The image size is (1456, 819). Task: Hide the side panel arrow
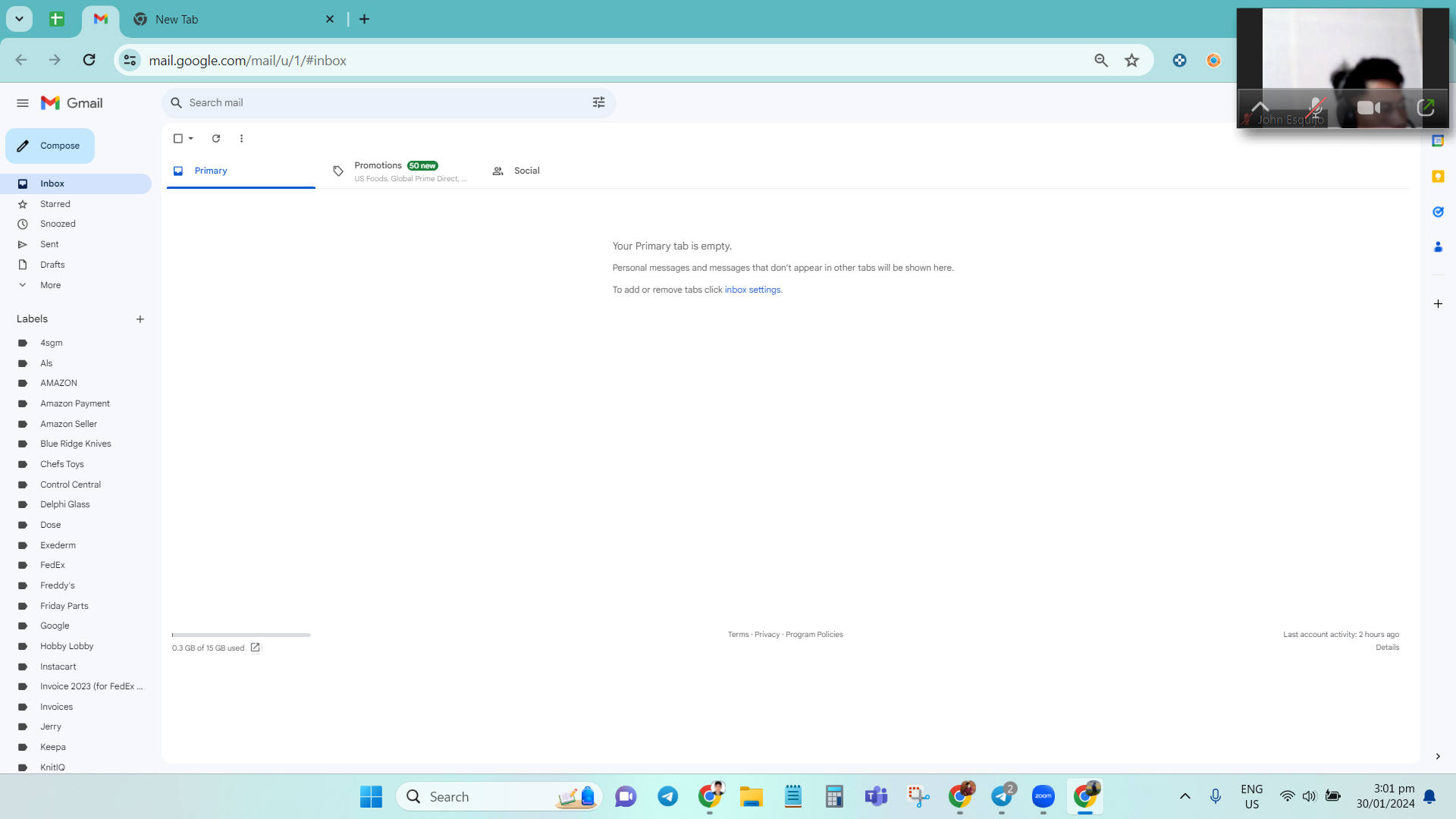[1437, 756]
